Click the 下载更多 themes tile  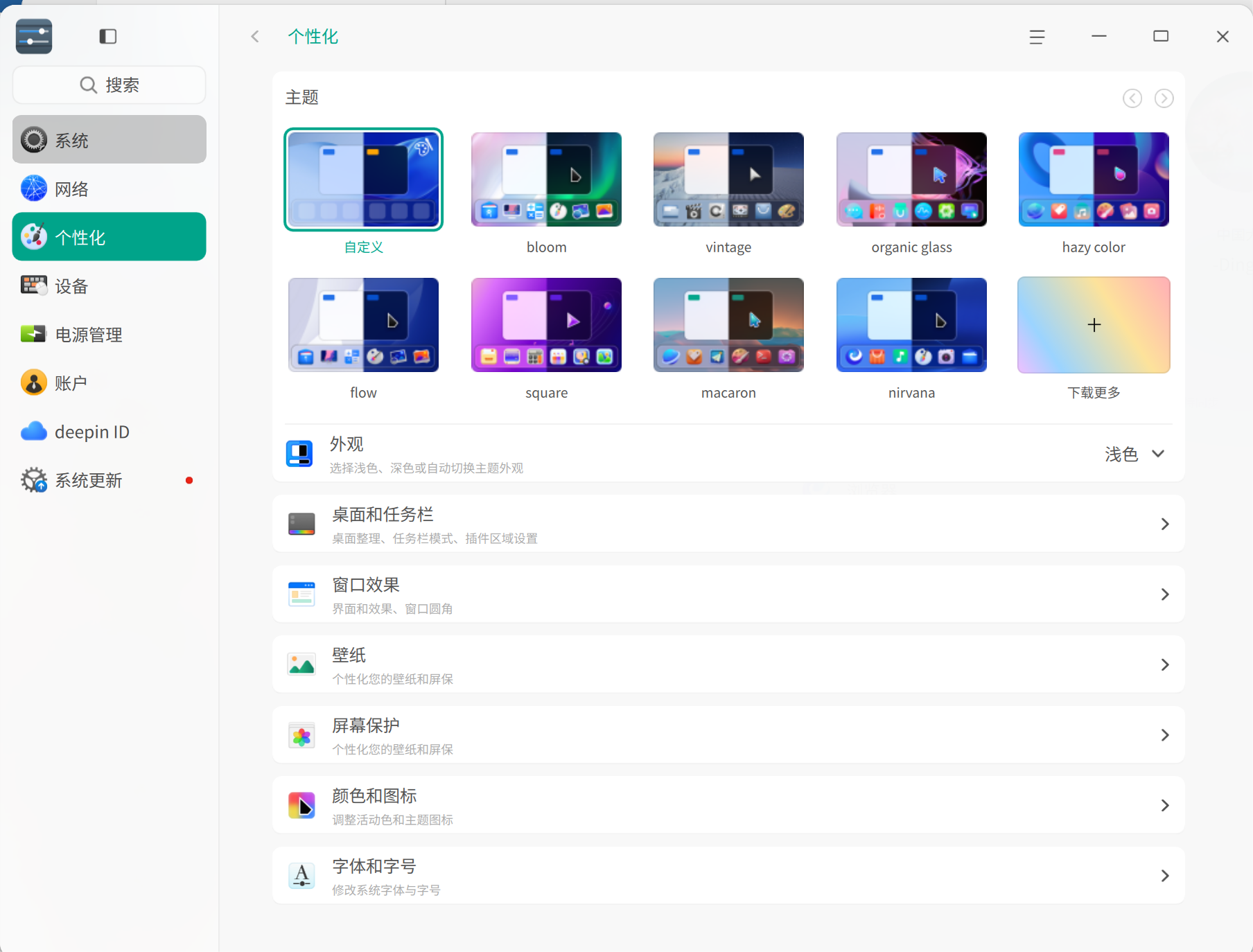pos(1094,325)
